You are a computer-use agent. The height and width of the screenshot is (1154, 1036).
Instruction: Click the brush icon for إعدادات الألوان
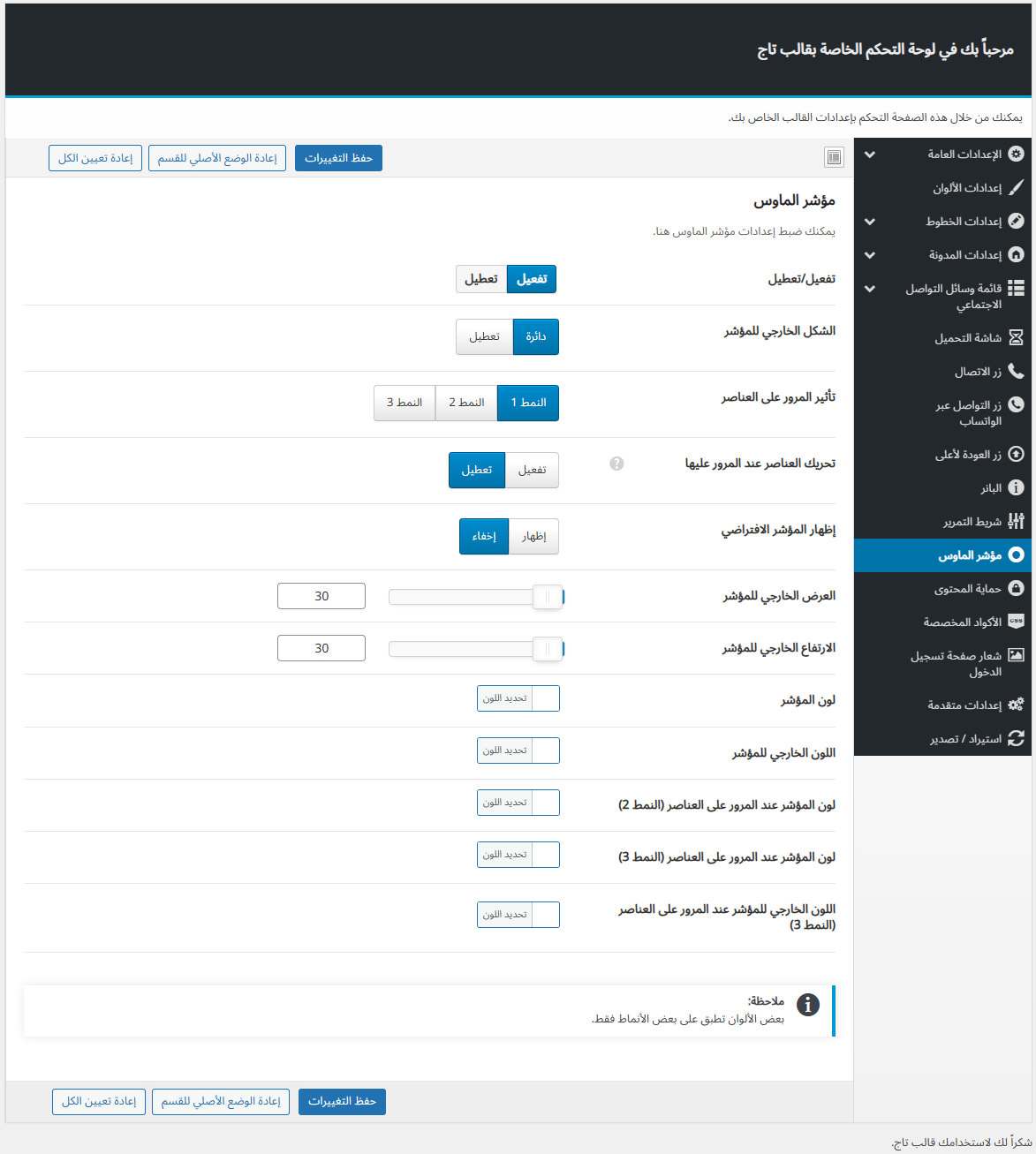[1016, 188]
